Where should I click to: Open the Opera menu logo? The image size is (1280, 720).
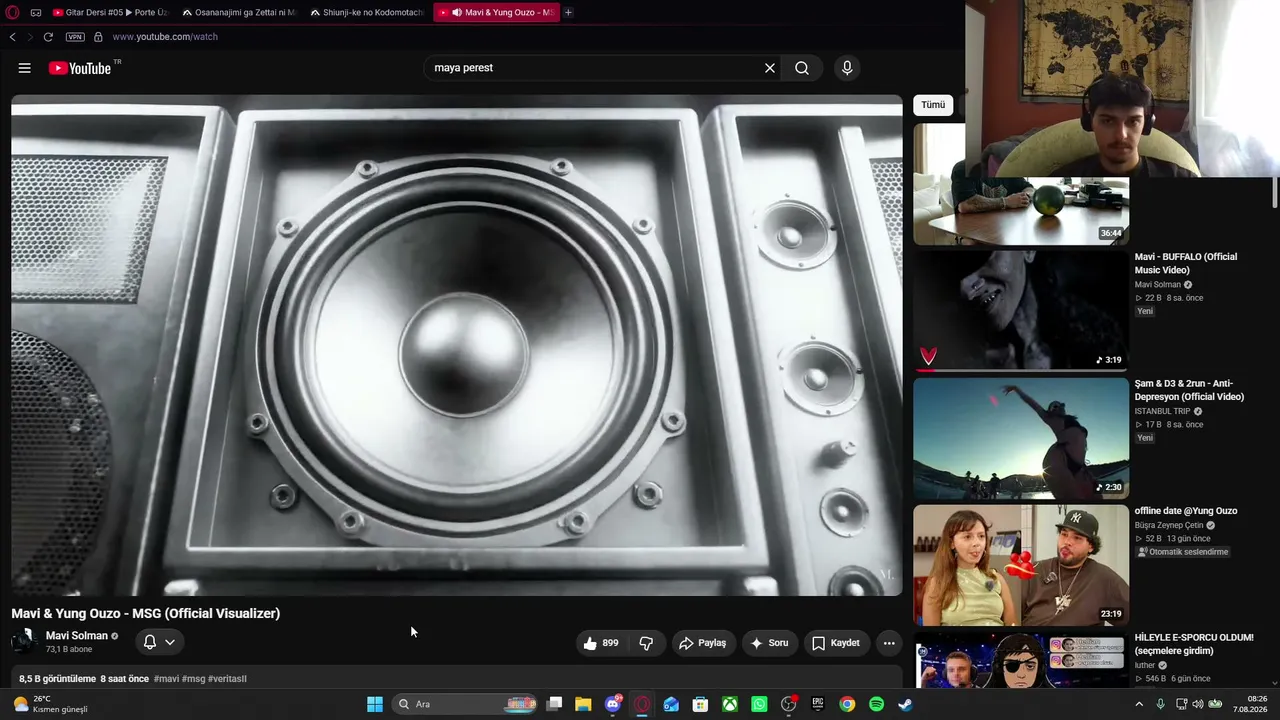[12, 12]
